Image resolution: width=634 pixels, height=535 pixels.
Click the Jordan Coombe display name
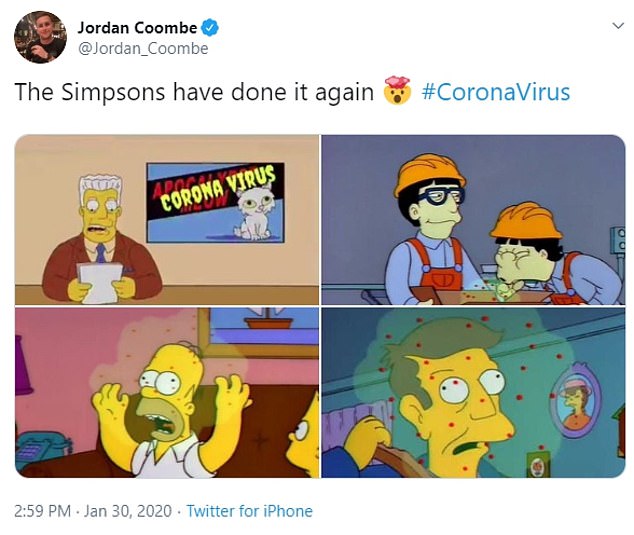coord(137,27)
